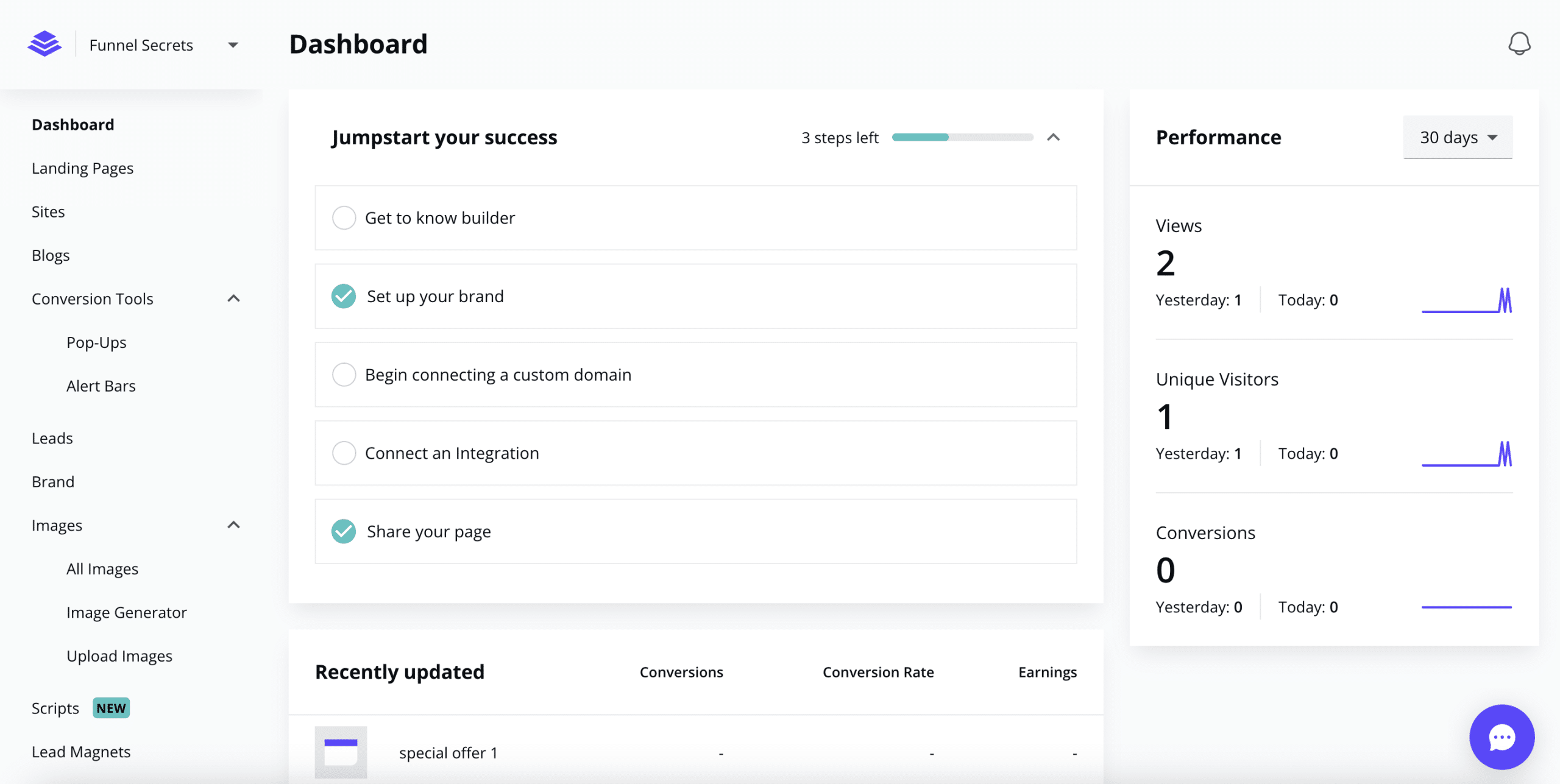
Task: Open the Funnel Secrets account dropdown arrow
Action: click(233, 45)
